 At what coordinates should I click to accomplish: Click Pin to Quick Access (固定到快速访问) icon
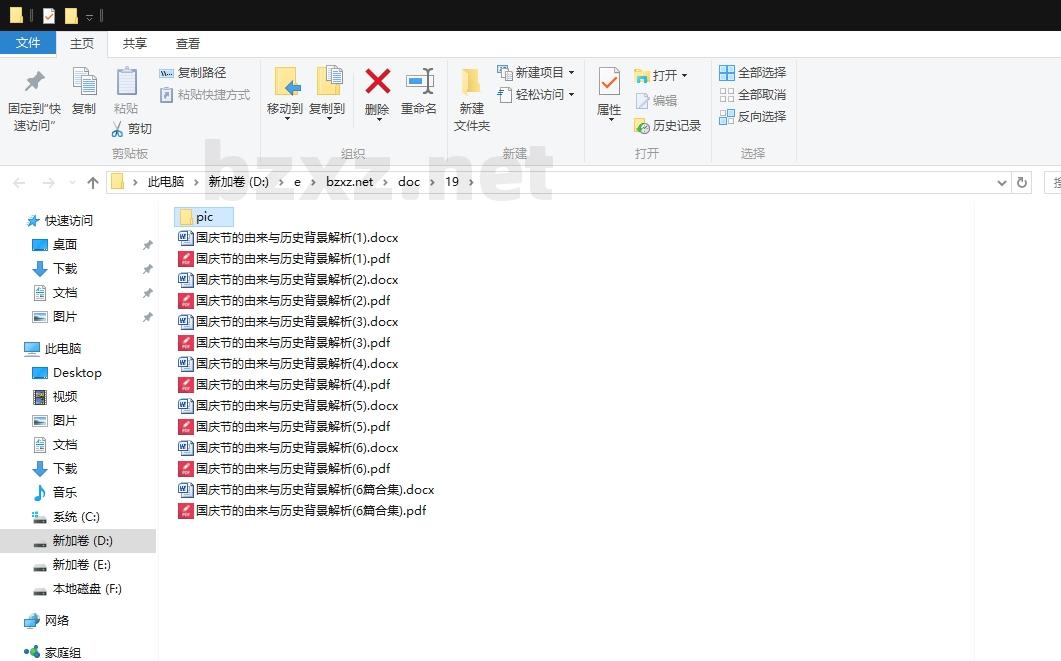pos(35,82)
